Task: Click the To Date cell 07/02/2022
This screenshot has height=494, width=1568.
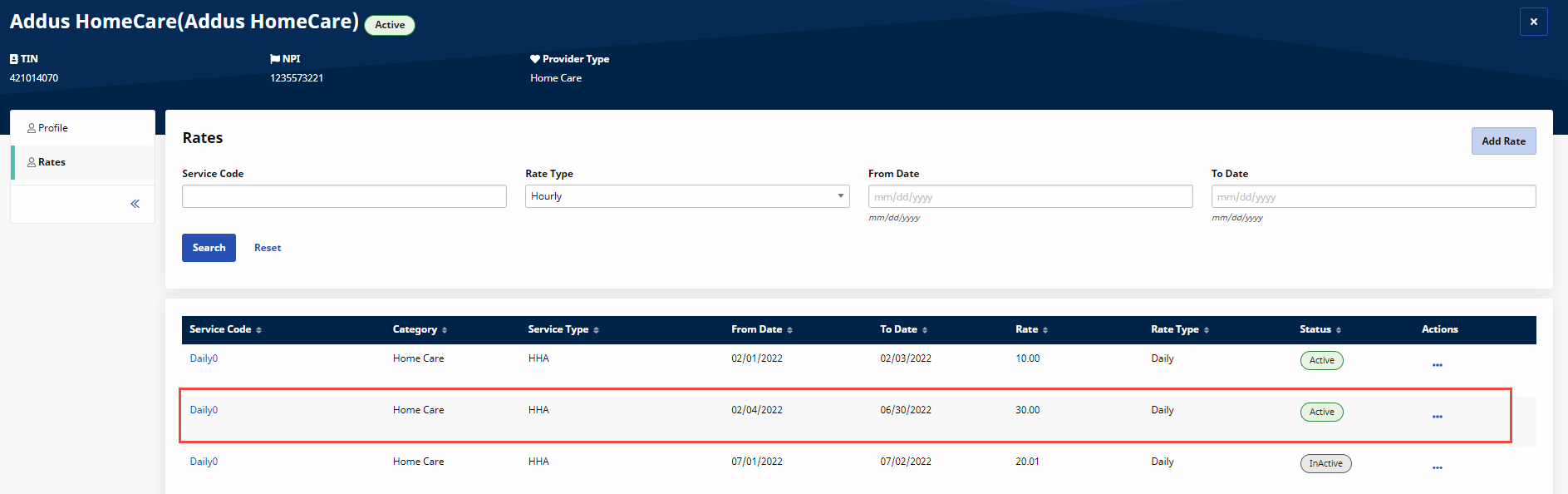Action: tap(906, 462)
